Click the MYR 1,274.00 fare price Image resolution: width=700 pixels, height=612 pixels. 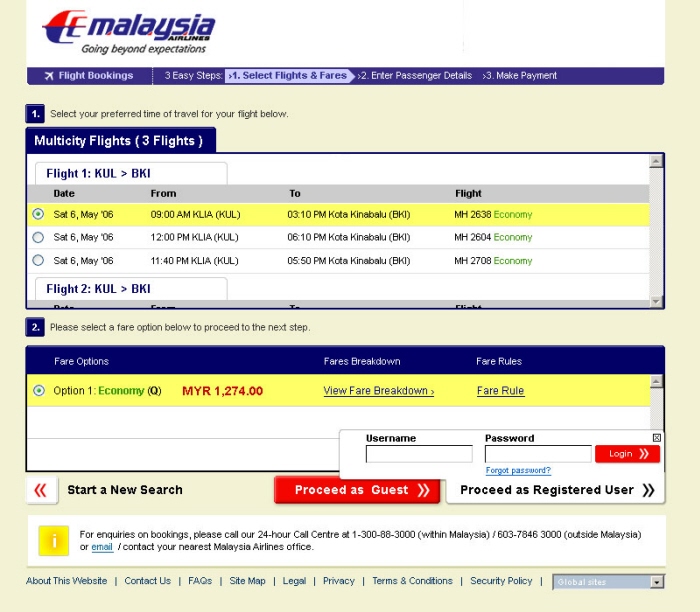pos(222,391)
